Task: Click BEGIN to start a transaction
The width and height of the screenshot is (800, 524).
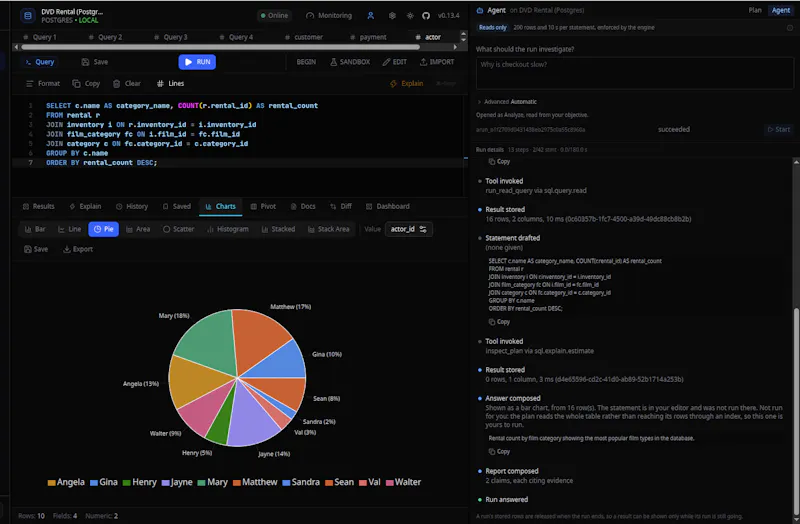Action: click(x=306, y=62)
